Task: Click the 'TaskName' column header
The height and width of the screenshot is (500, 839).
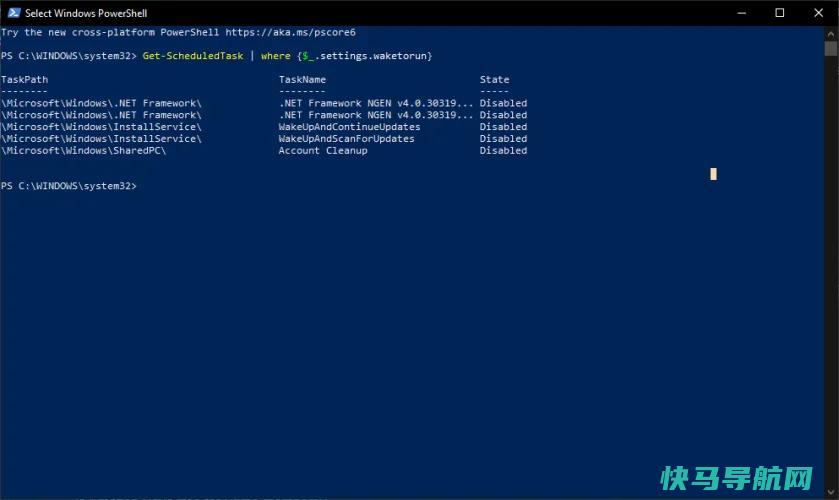Action: [302, 79]
